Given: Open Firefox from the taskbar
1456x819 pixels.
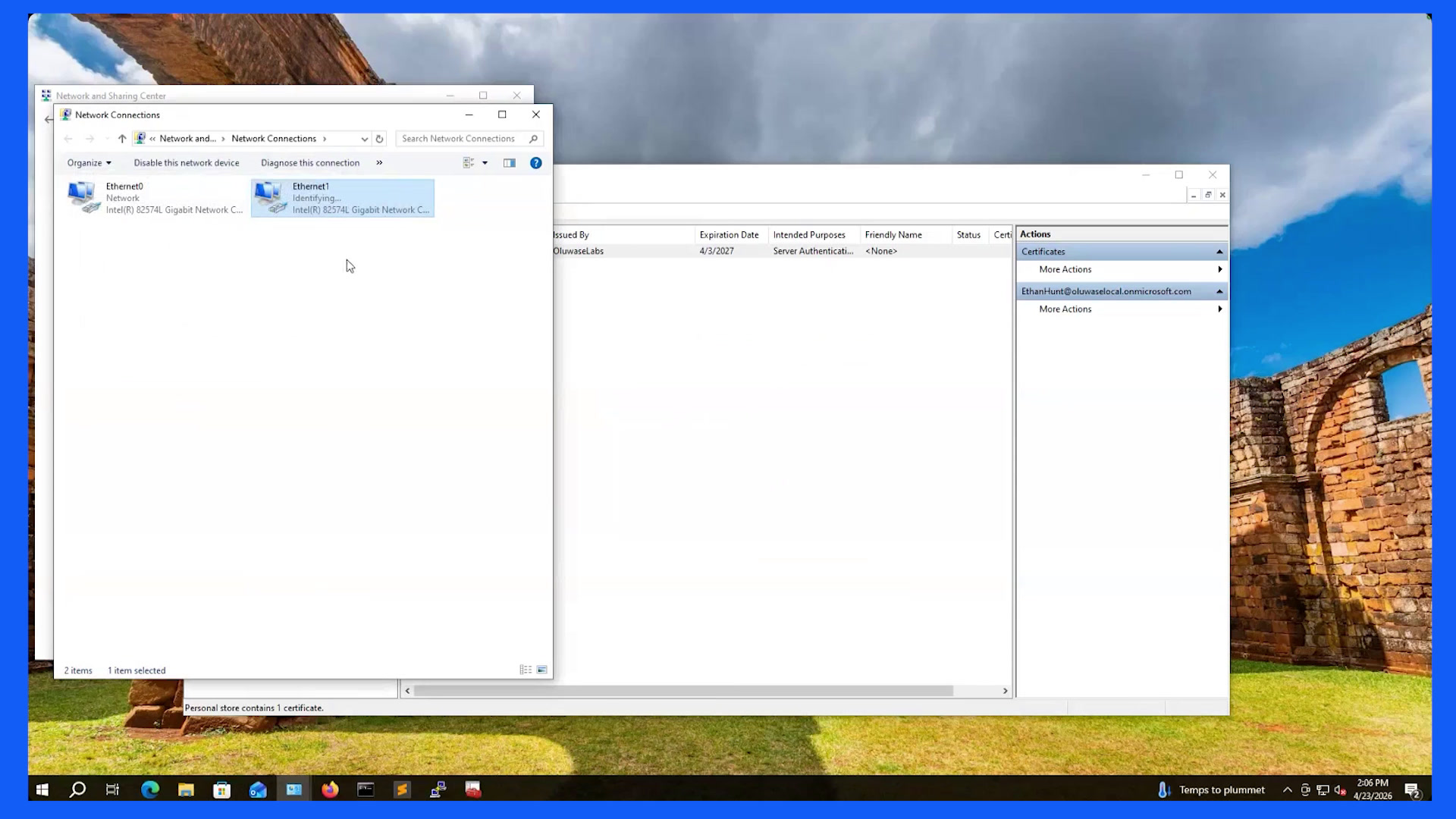Looking at the screenshot, I should (x=330, y=789).
